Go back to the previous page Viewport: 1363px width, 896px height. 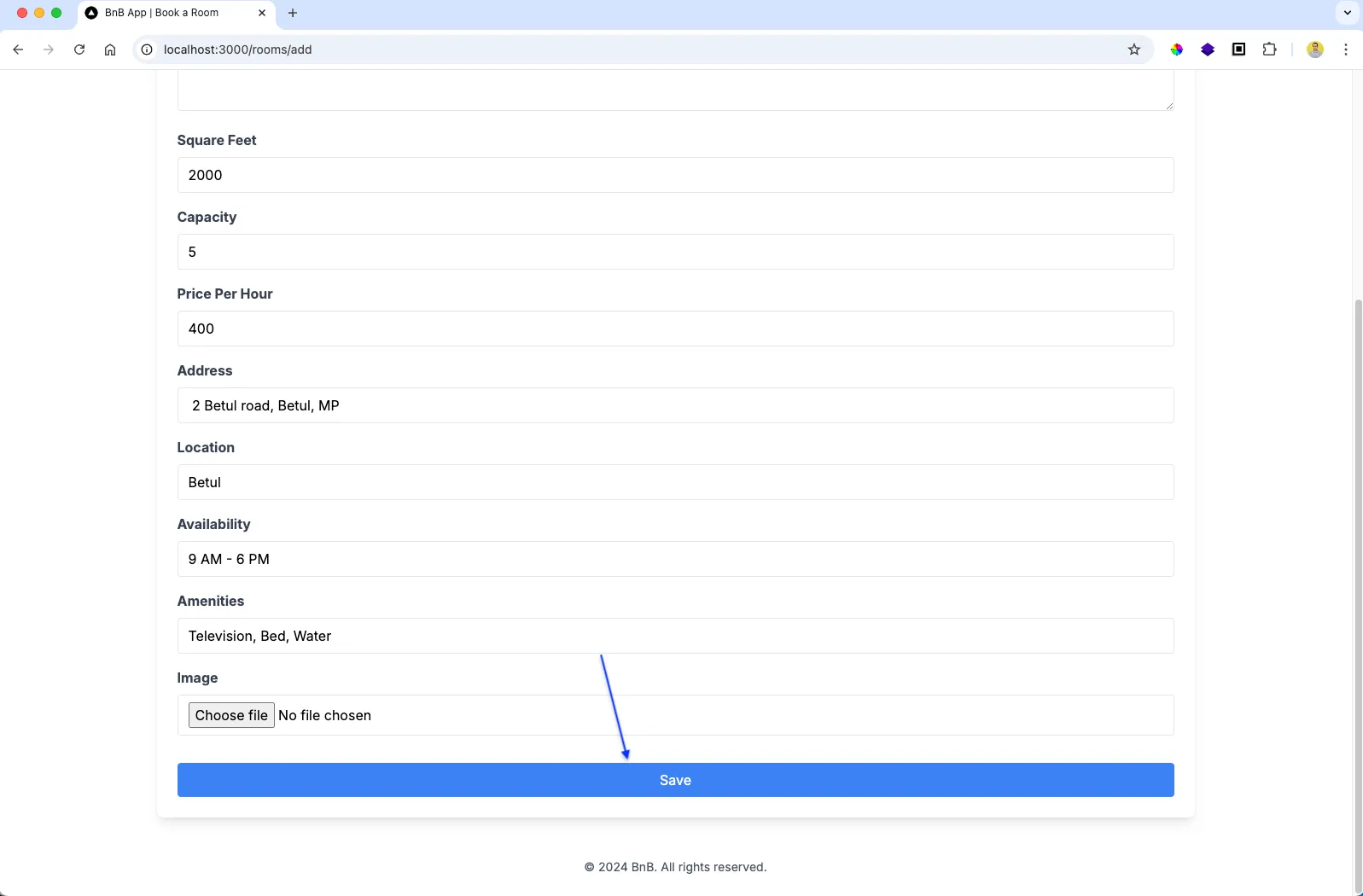[18, 49]
